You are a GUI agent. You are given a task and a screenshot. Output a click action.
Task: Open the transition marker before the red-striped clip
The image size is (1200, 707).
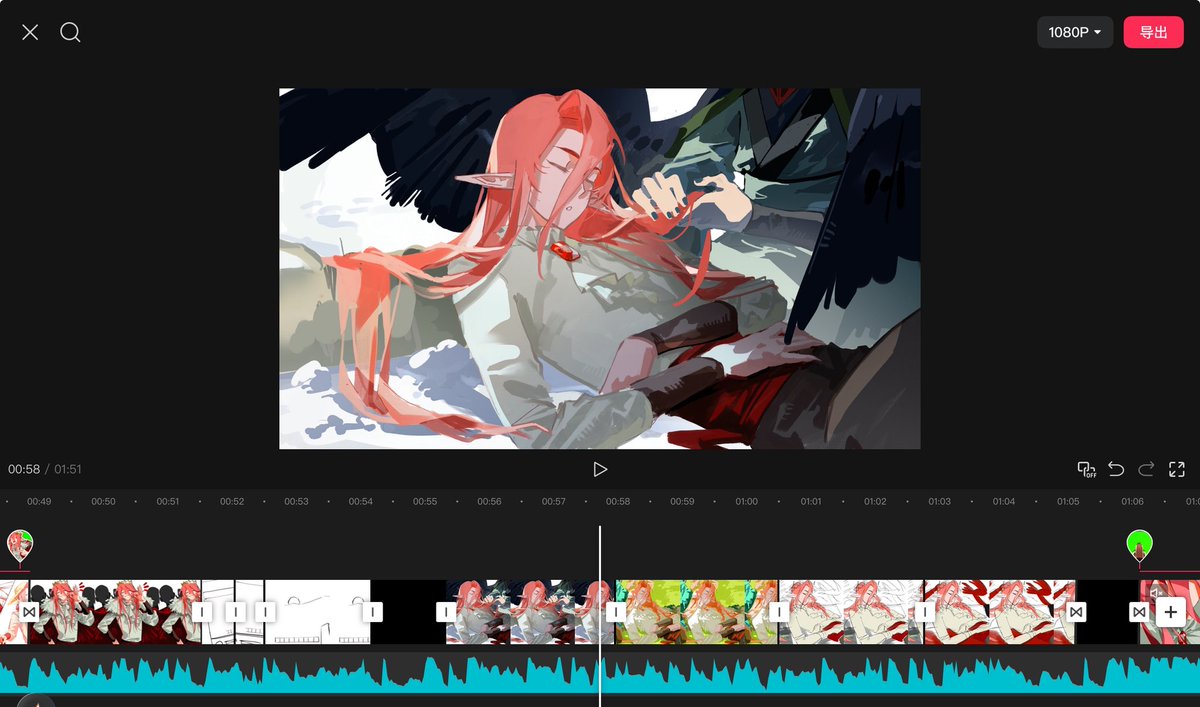click(925, 612)
